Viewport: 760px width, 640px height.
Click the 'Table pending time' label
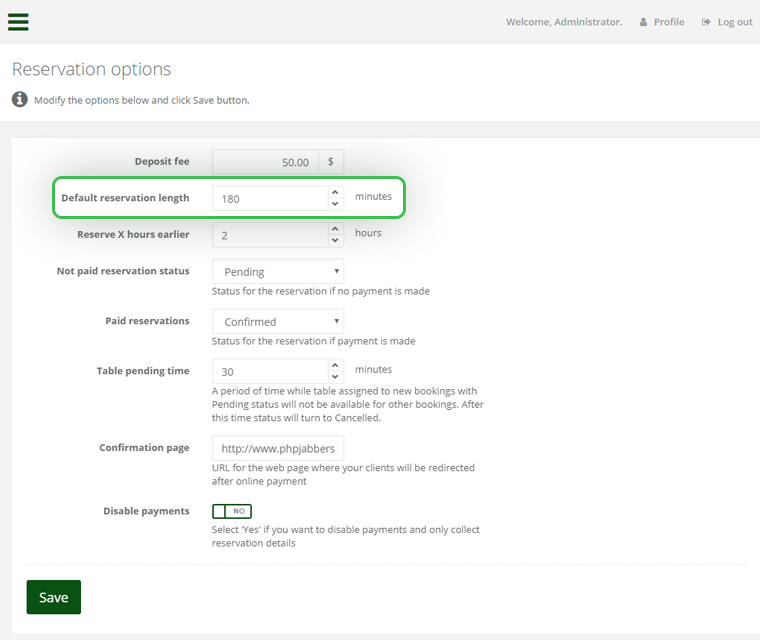coord(143,371)
